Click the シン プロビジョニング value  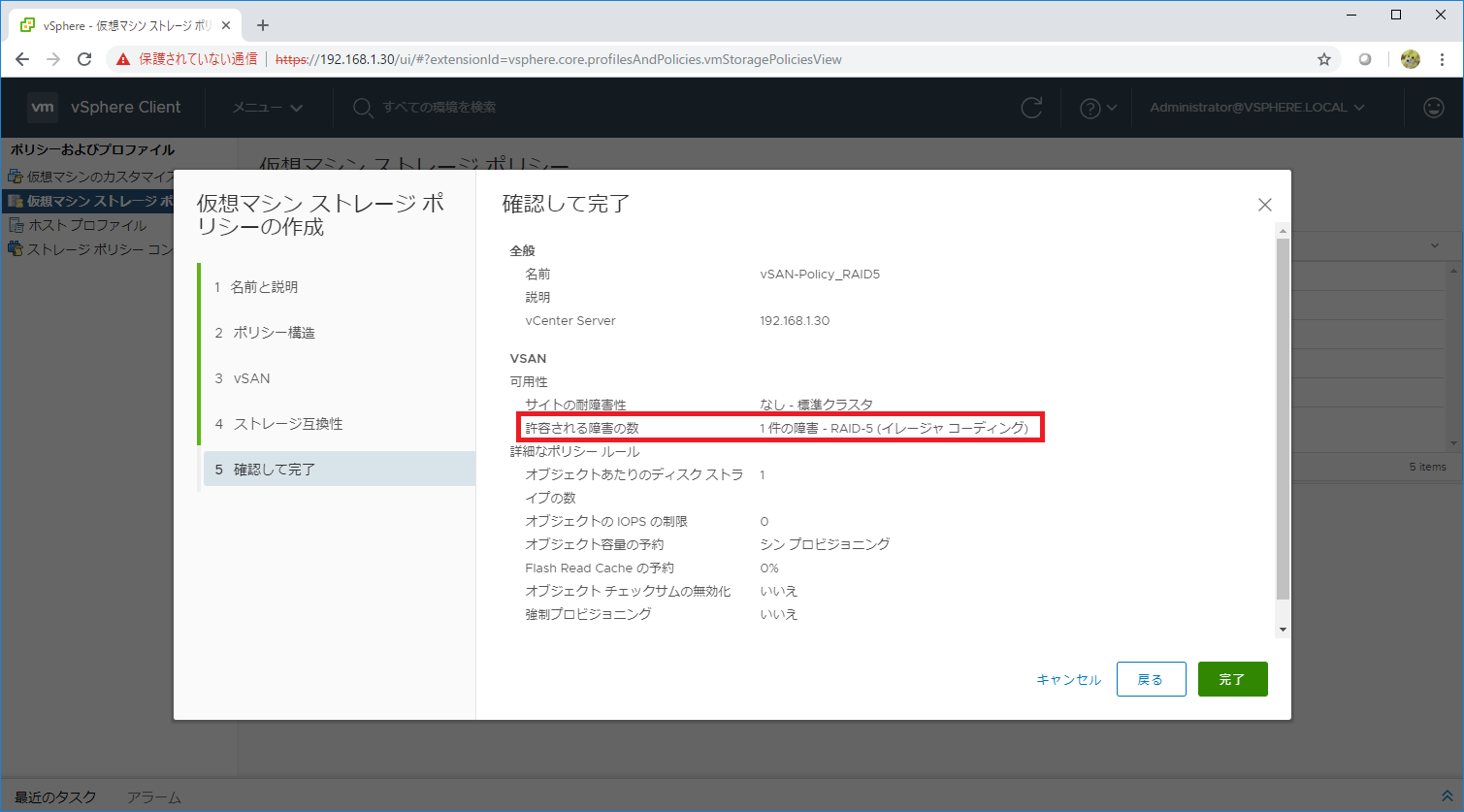pos(825,544)
